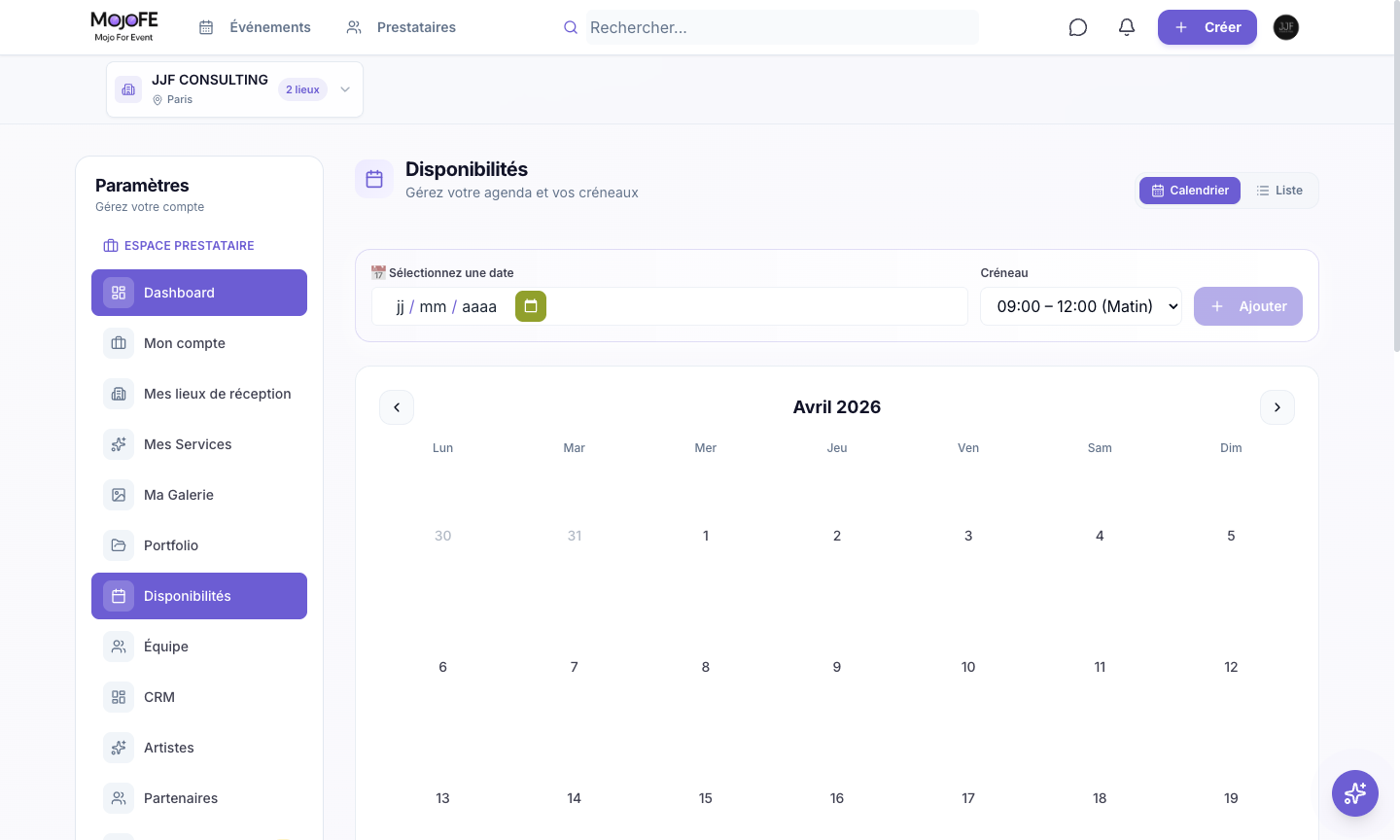Select April 19 on the calendar

(1231, 798)
